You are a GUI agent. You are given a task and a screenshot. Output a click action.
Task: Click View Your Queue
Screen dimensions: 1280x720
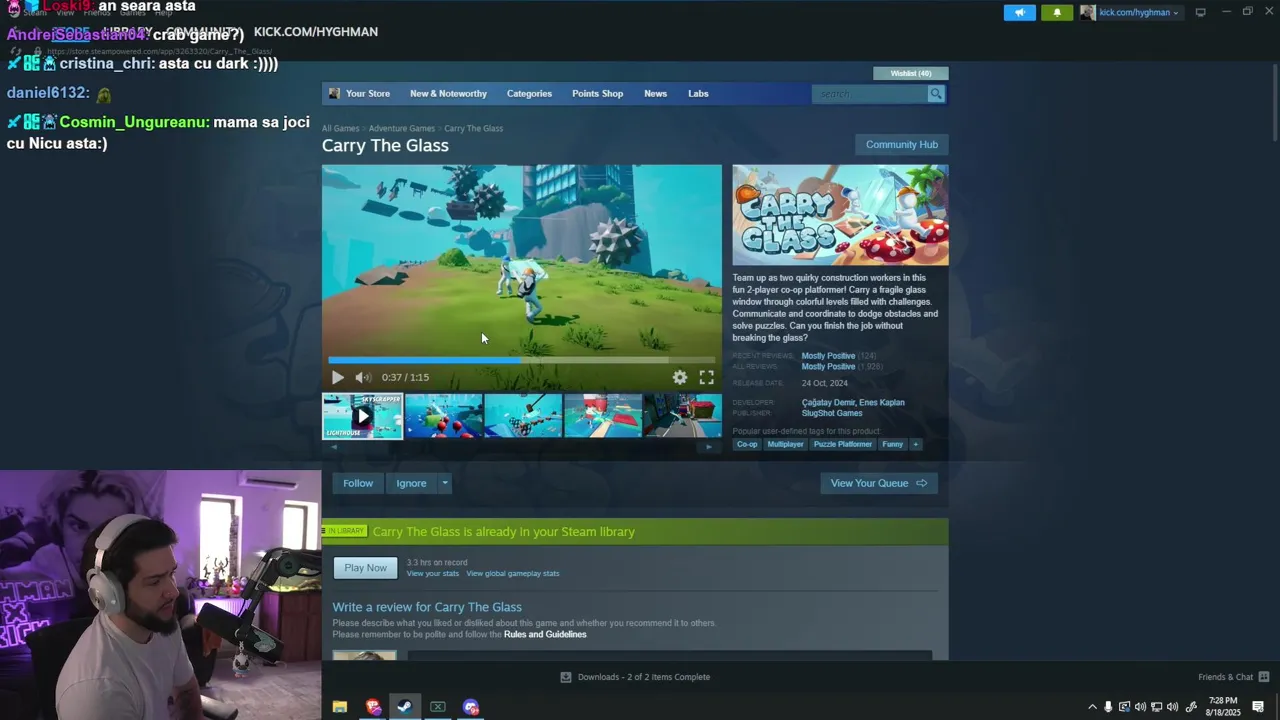point(878,483)
